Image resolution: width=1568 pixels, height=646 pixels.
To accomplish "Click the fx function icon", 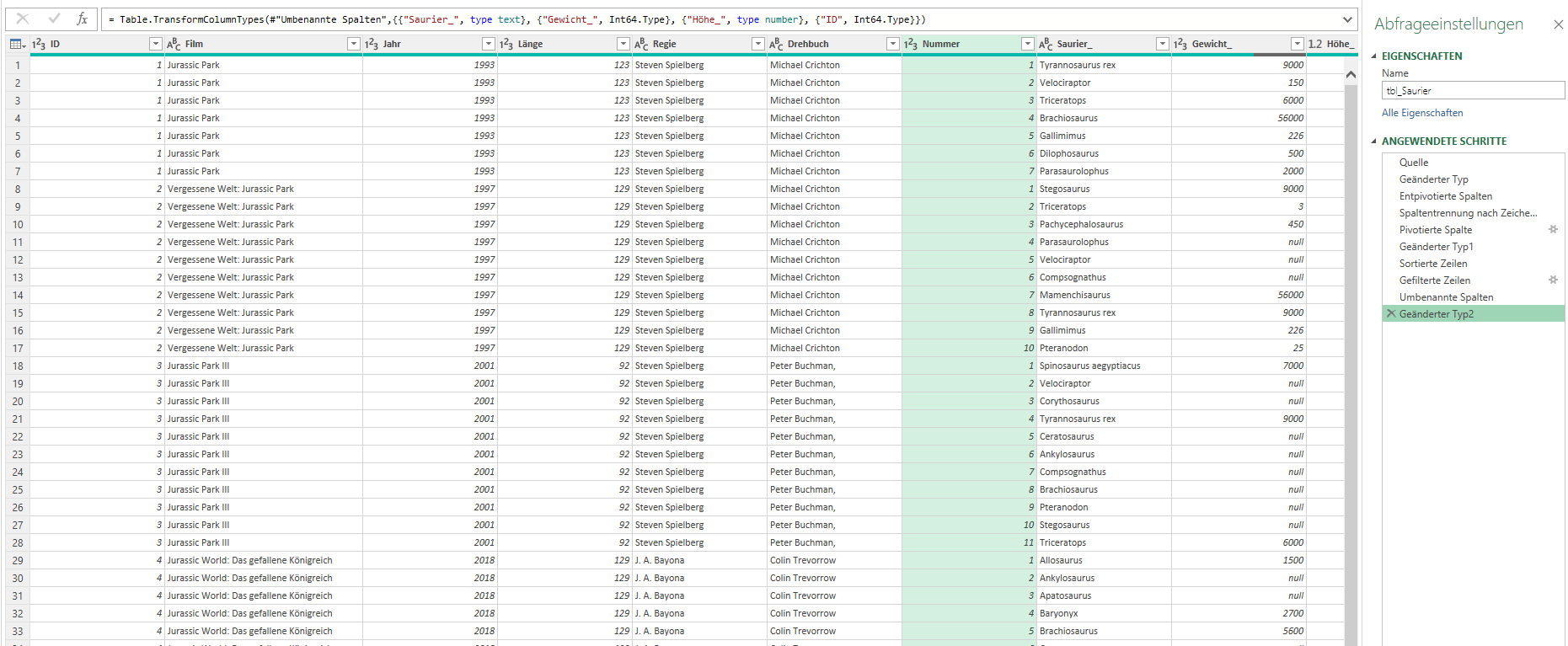I will click(82, 19).
